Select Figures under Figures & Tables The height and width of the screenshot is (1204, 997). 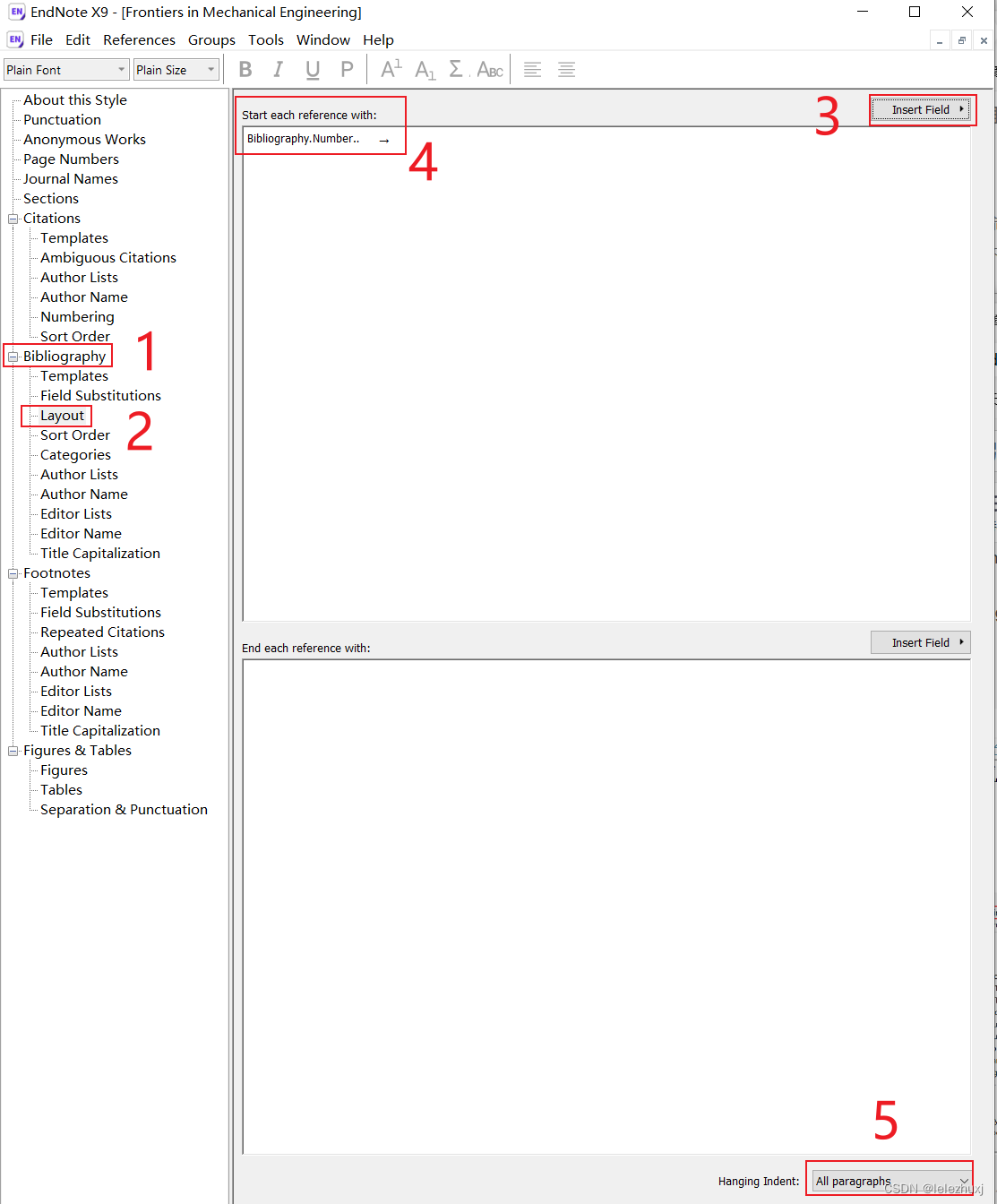click(x=64, y=770)
